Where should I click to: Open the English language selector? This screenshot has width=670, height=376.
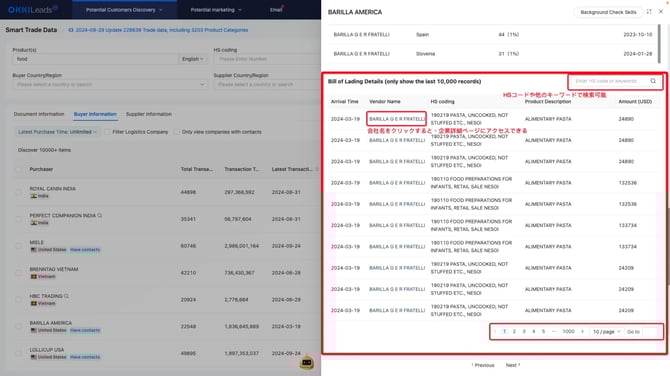point(192,59)
